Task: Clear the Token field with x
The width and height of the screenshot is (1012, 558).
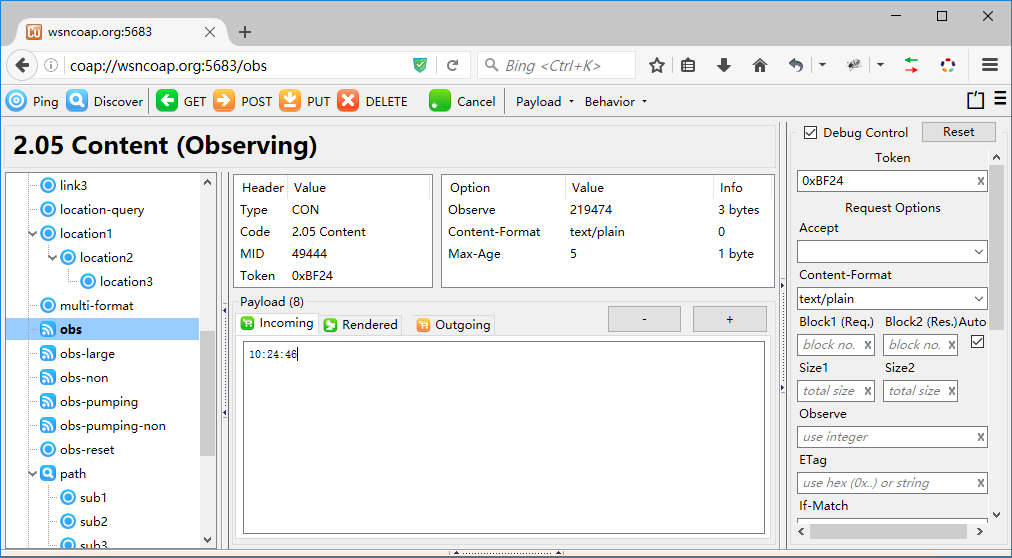Action: coord(980,181)
